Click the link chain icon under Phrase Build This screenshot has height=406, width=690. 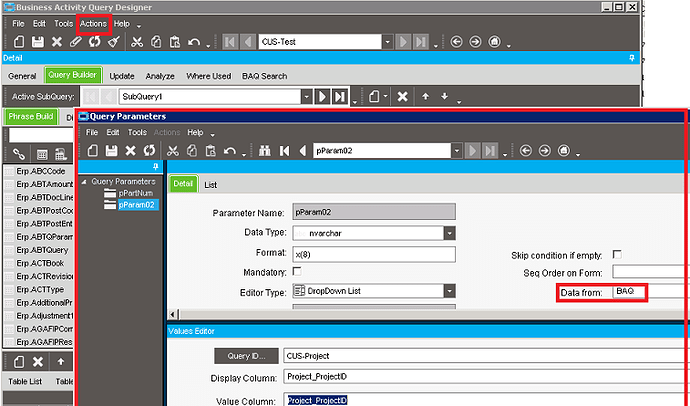coord(18,154)
